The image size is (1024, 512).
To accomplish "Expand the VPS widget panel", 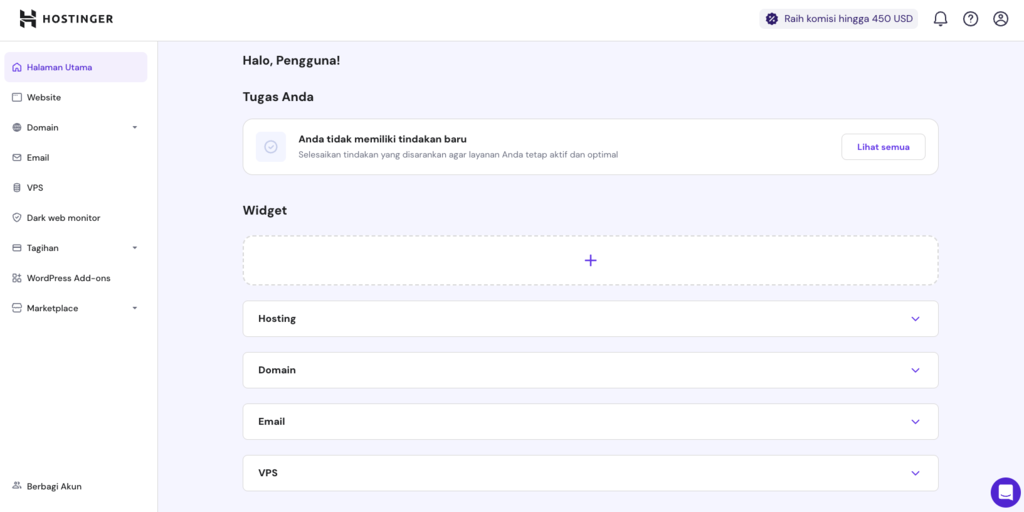I will click(x=915, y=473).
